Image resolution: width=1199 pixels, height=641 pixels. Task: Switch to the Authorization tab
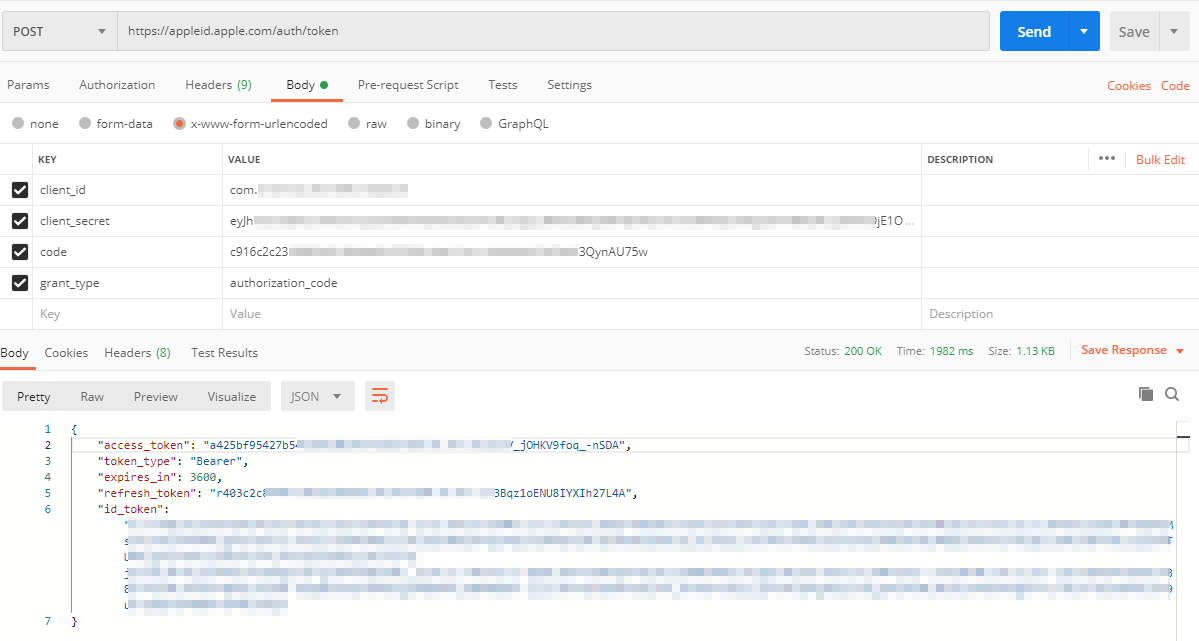[117, 85]
